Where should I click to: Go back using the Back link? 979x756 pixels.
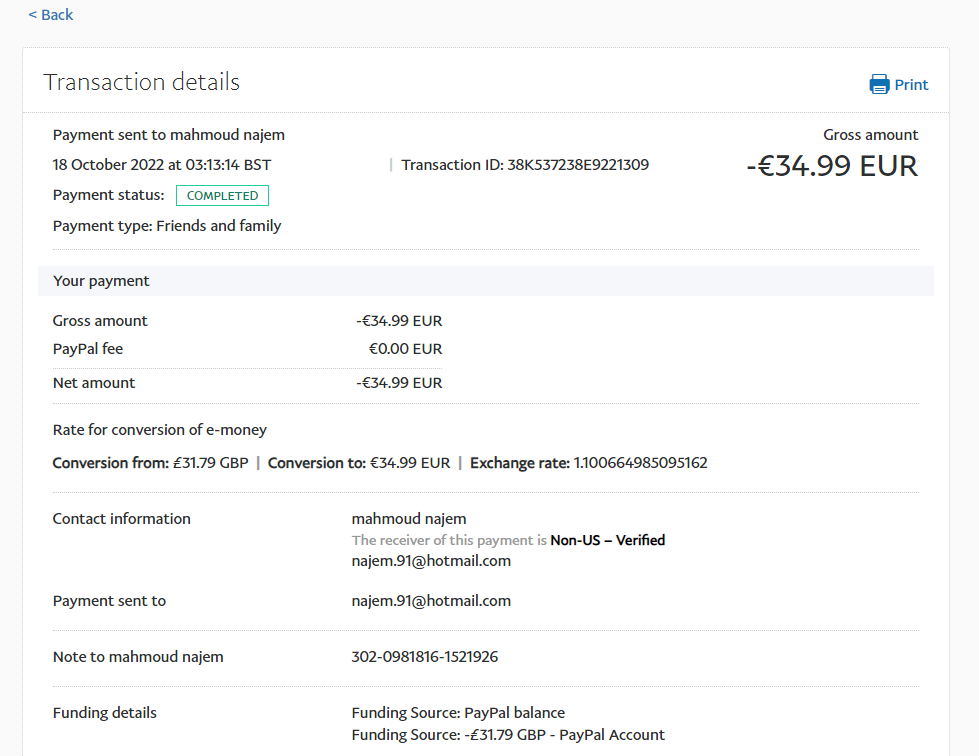pos(51,15)
